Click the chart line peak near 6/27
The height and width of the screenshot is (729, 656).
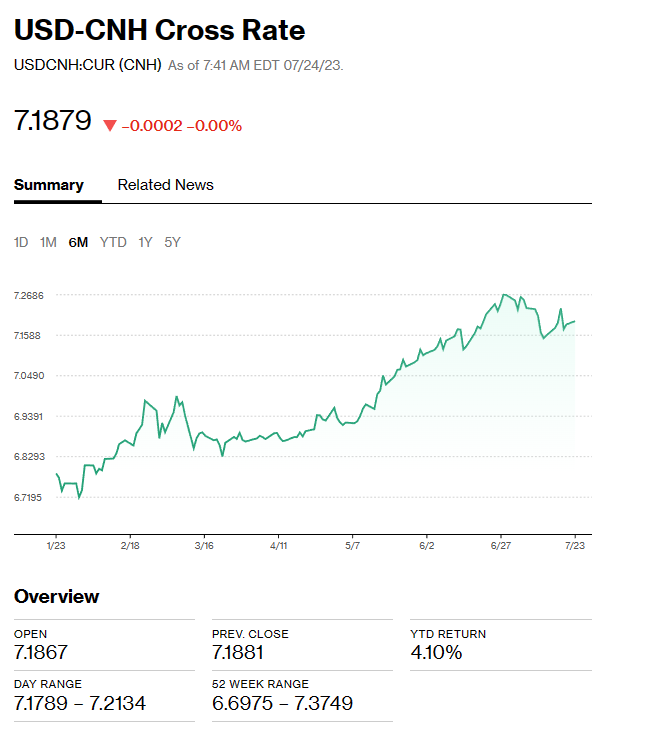click(505, 295)
